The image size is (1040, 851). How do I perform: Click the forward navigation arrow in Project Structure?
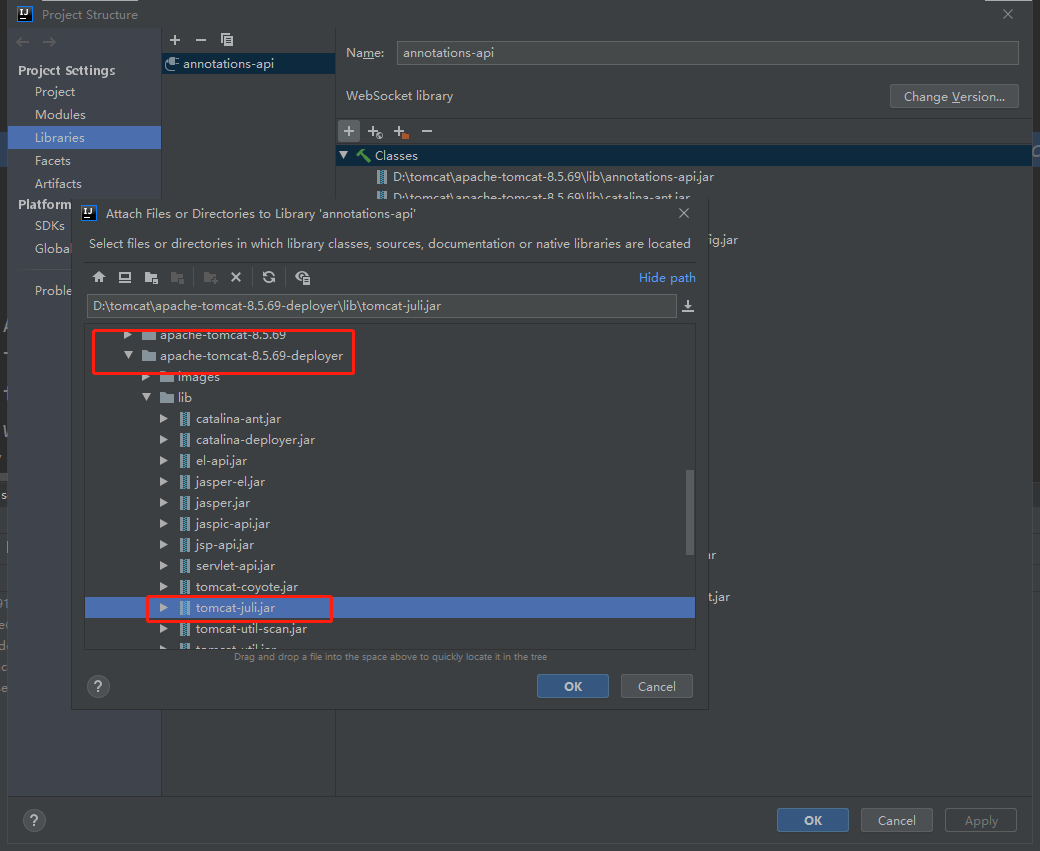point(49,42)
